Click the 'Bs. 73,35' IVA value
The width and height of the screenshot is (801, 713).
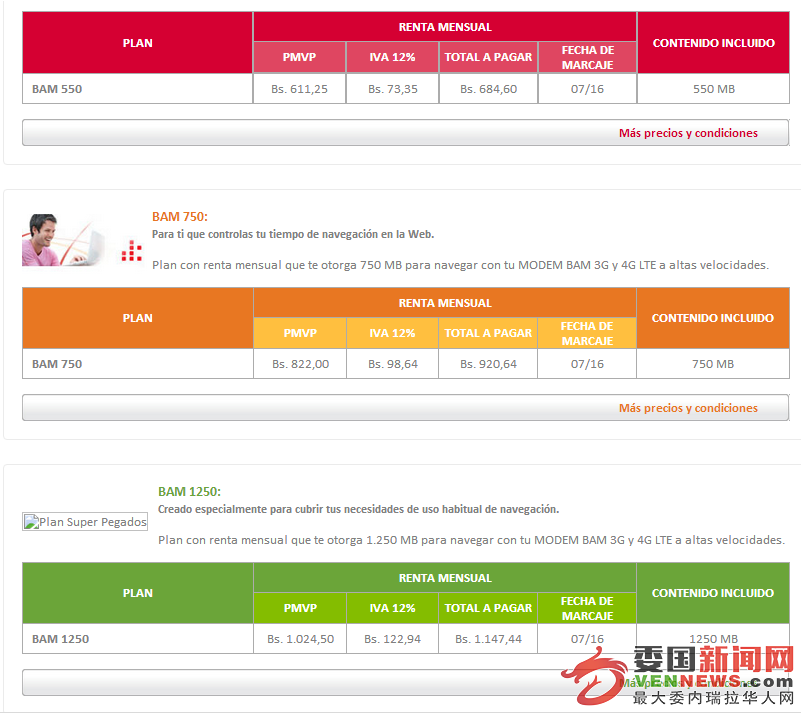(392, 89)
